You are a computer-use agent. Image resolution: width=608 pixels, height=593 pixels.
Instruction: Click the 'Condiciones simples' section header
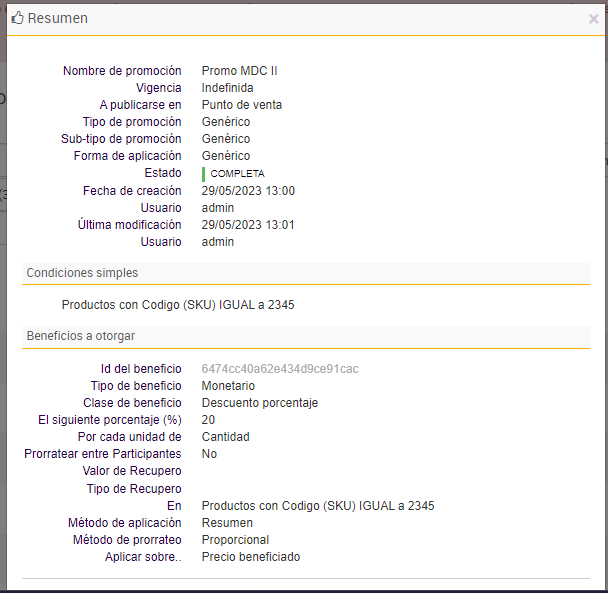(306, 273)
